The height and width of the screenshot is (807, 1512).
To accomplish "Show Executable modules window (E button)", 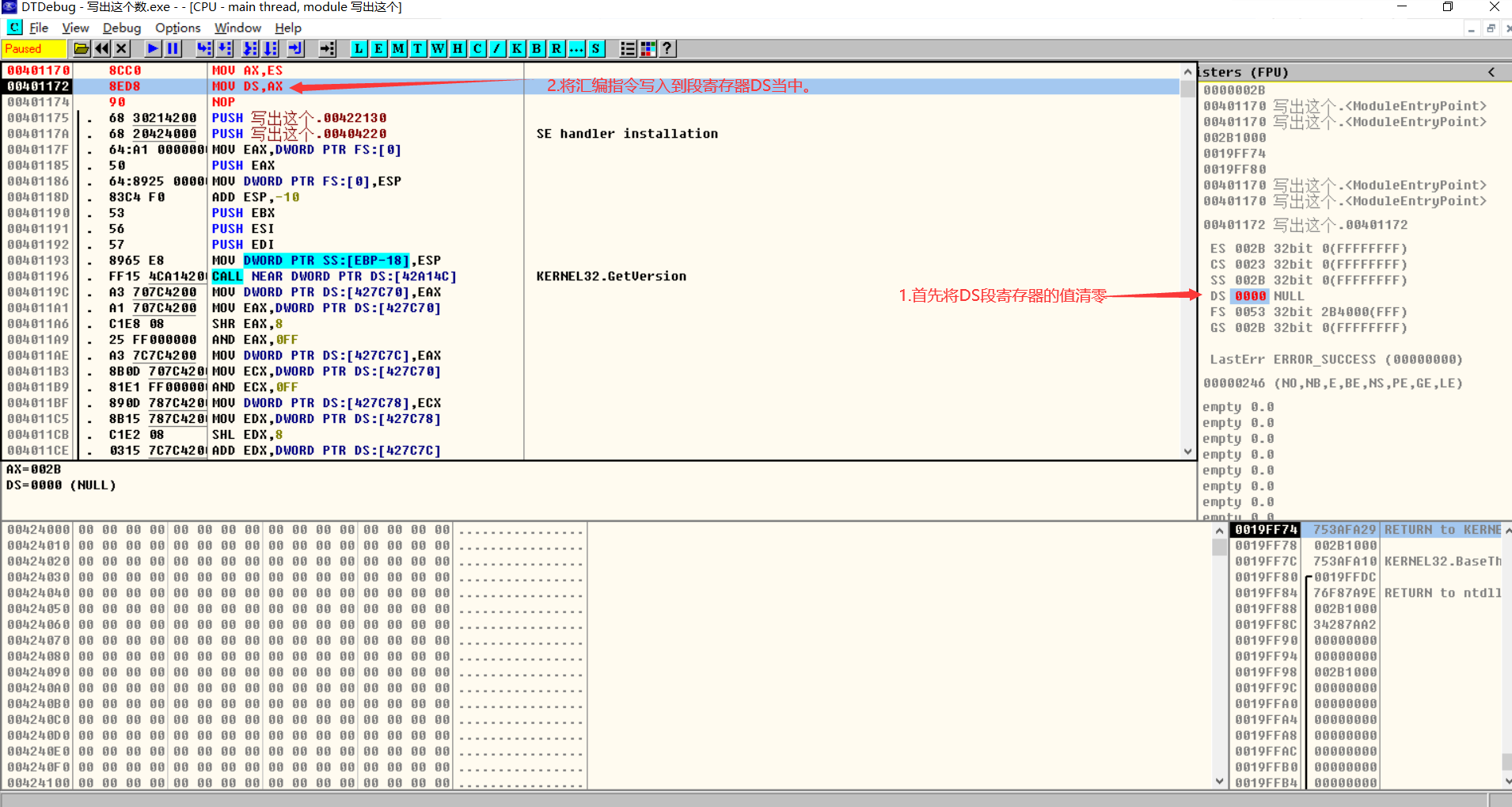I will point(378,49).
